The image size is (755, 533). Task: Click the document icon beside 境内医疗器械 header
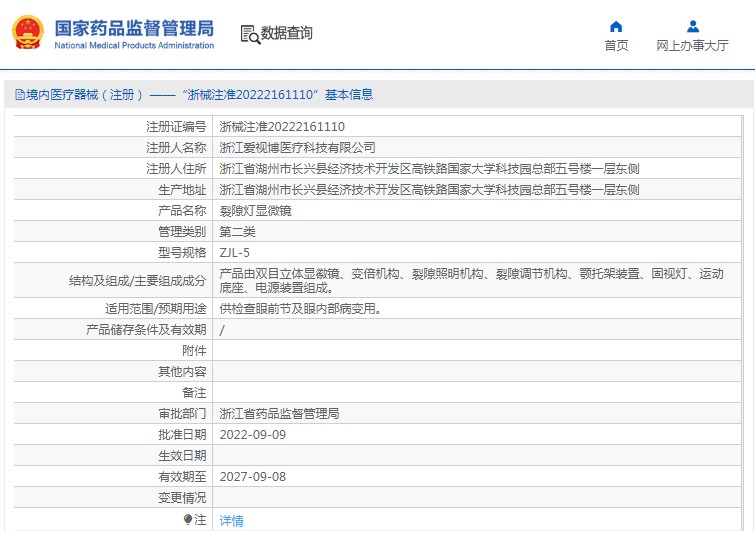pos(19,95)
